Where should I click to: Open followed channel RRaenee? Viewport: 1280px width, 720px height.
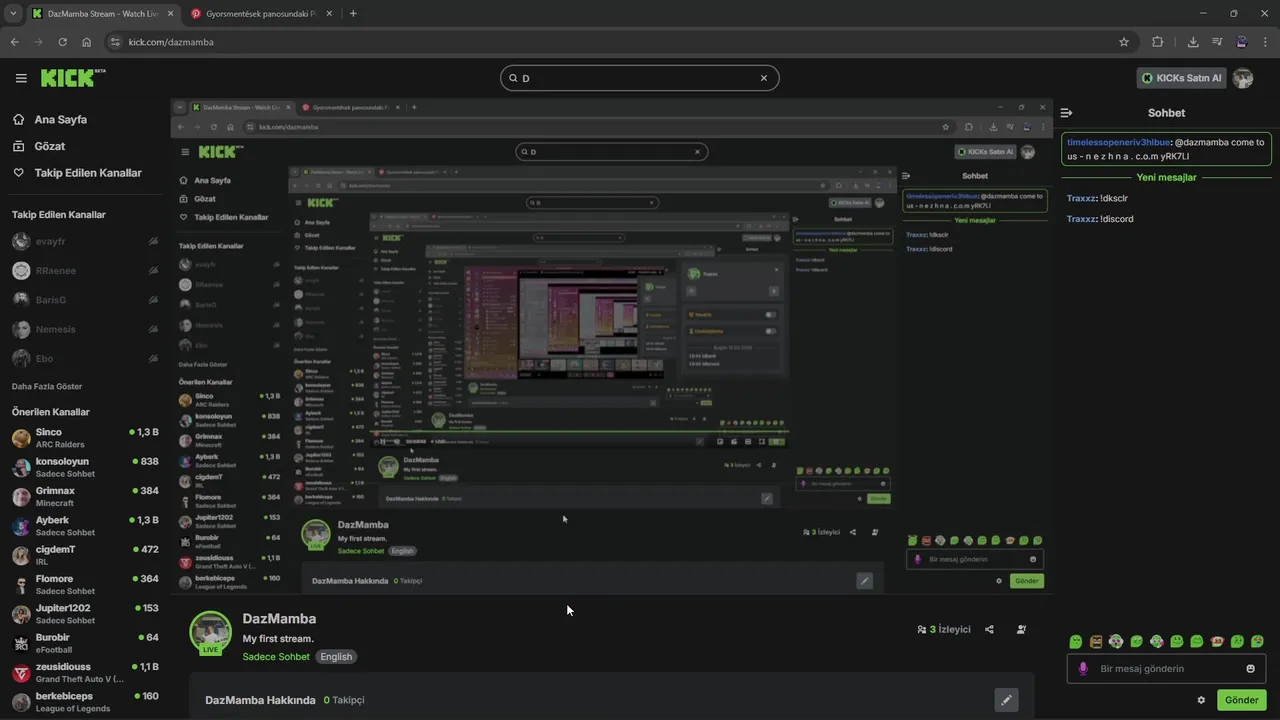pyautogui.click(x=85, y=270)
